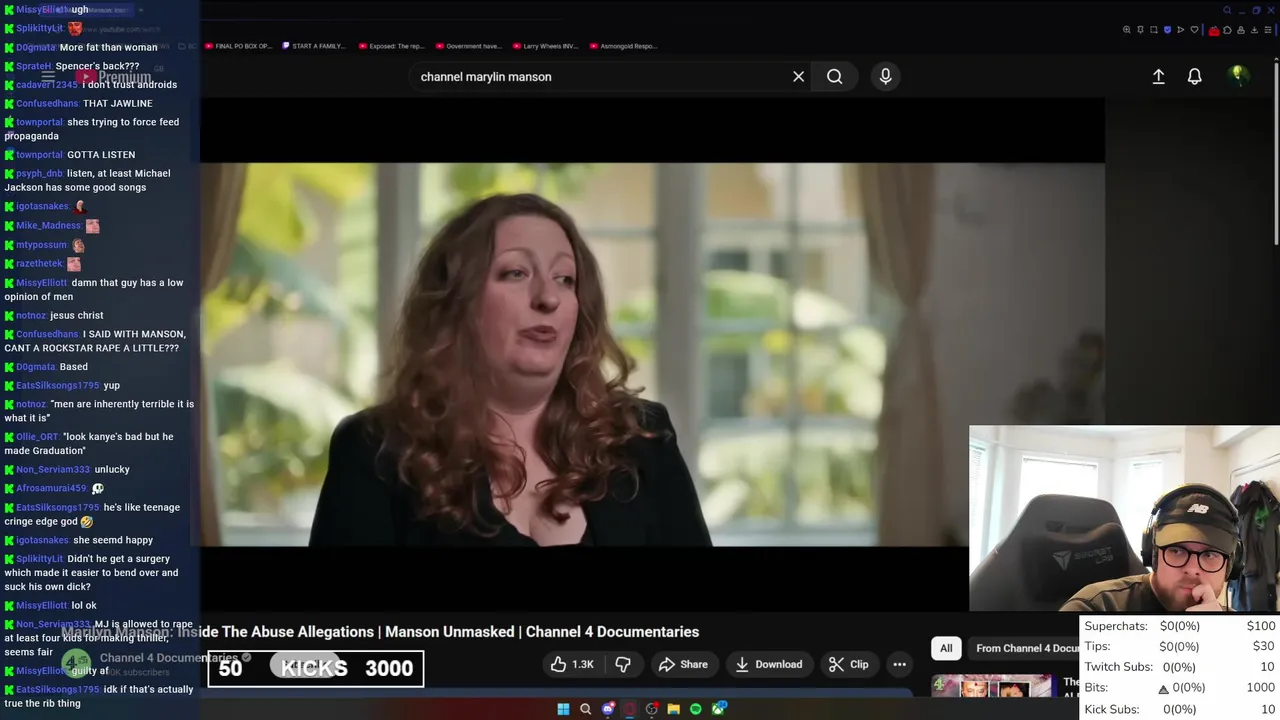
Task: Click chat username psyph_dnb
Action: 39,174
